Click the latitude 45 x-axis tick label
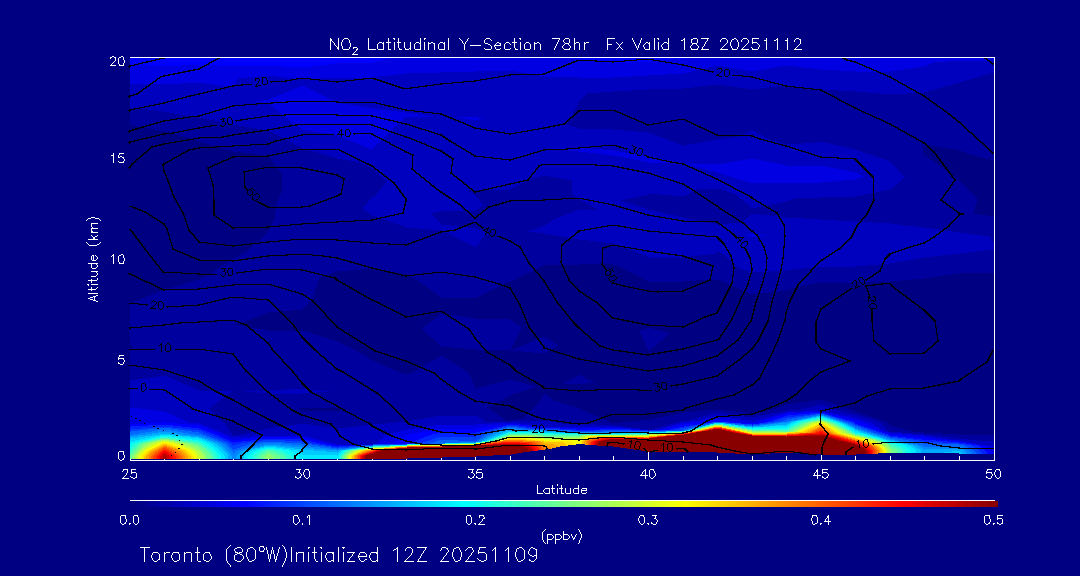Image resolution: width=1080 pixels, height=576 pixels. [x=821, y=473]
